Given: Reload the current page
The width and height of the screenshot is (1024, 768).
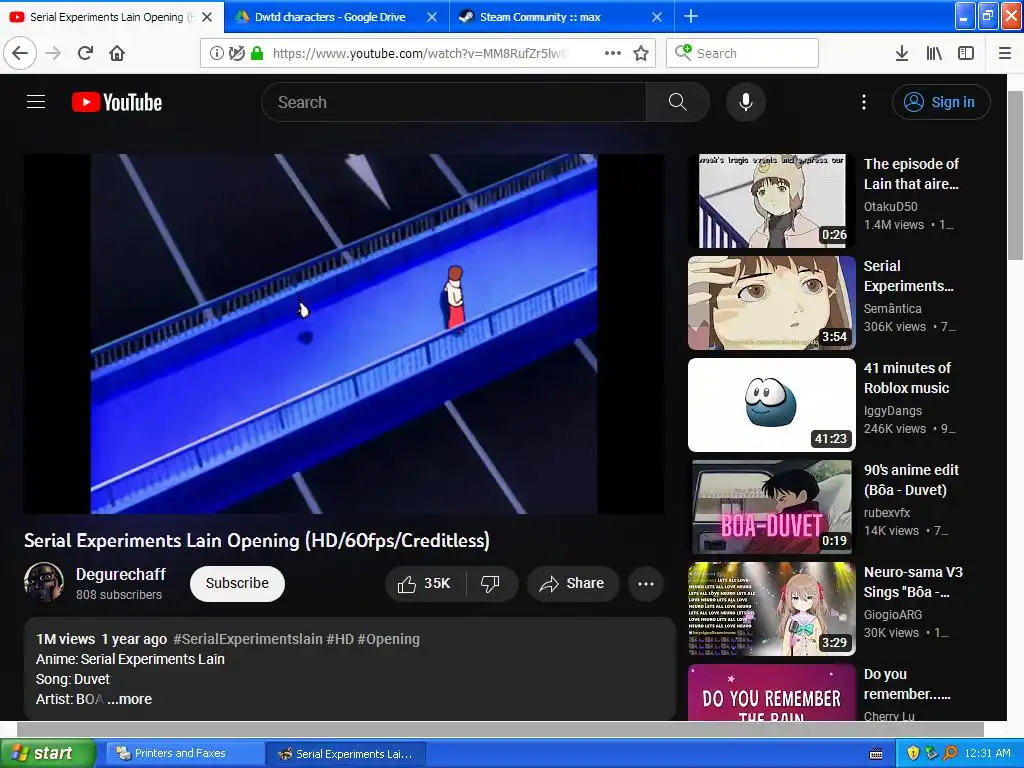Looking at the screenshot, I should click(85, 53).
